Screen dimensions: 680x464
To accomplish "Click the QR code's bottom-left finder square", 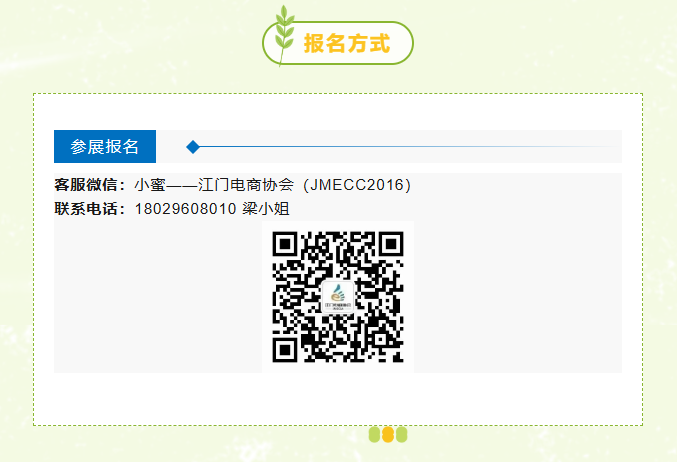I will pyautogui.click(x=286, y=352).
